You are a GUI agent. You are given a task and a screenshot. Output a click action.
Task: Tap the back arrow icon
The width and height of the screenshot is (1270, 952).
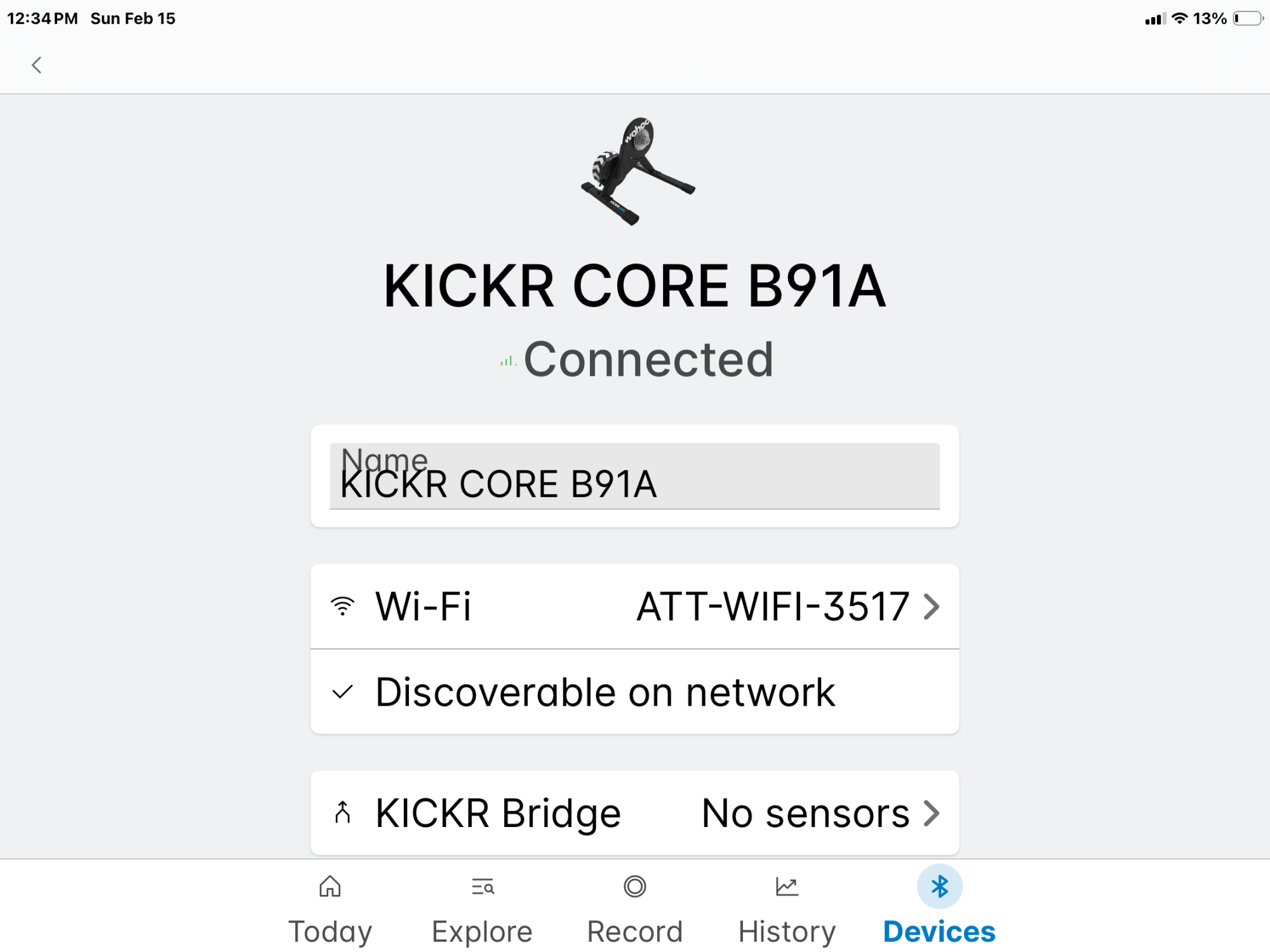[x=37, y=65]
